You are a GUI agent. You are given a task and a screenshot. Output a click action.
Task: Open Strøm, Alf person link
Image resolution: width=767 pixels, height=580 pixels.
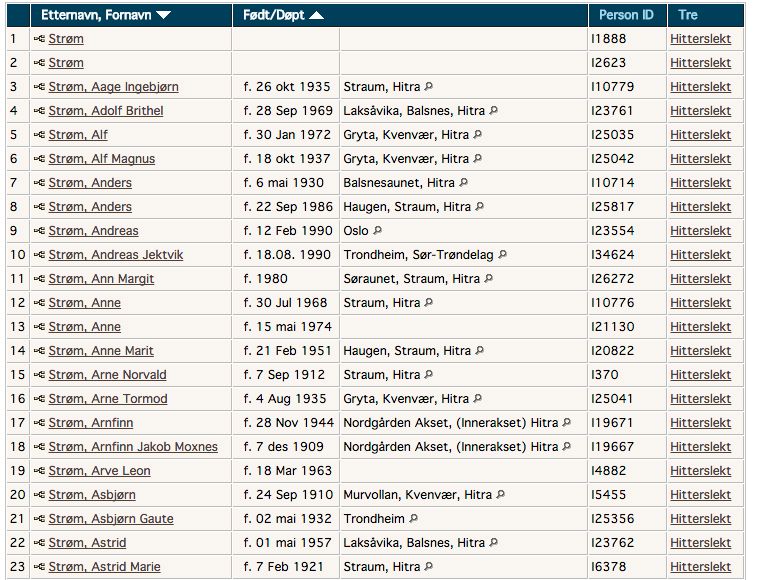[78, 134]
